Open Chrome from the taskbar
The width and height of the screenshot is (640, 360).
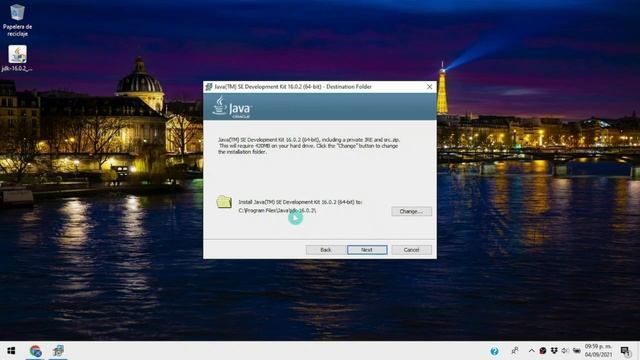(36, 351)
